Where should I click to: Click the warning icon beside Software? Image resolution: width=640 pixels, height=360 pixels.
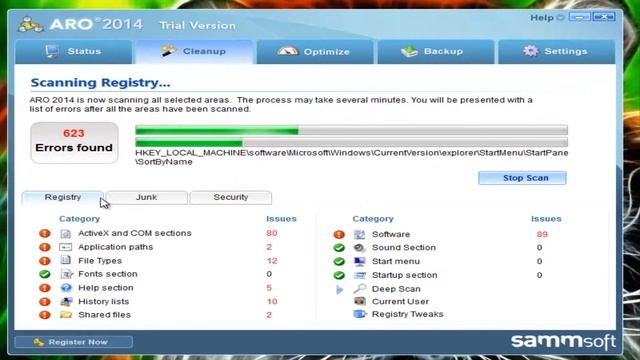tap(339, 234)
